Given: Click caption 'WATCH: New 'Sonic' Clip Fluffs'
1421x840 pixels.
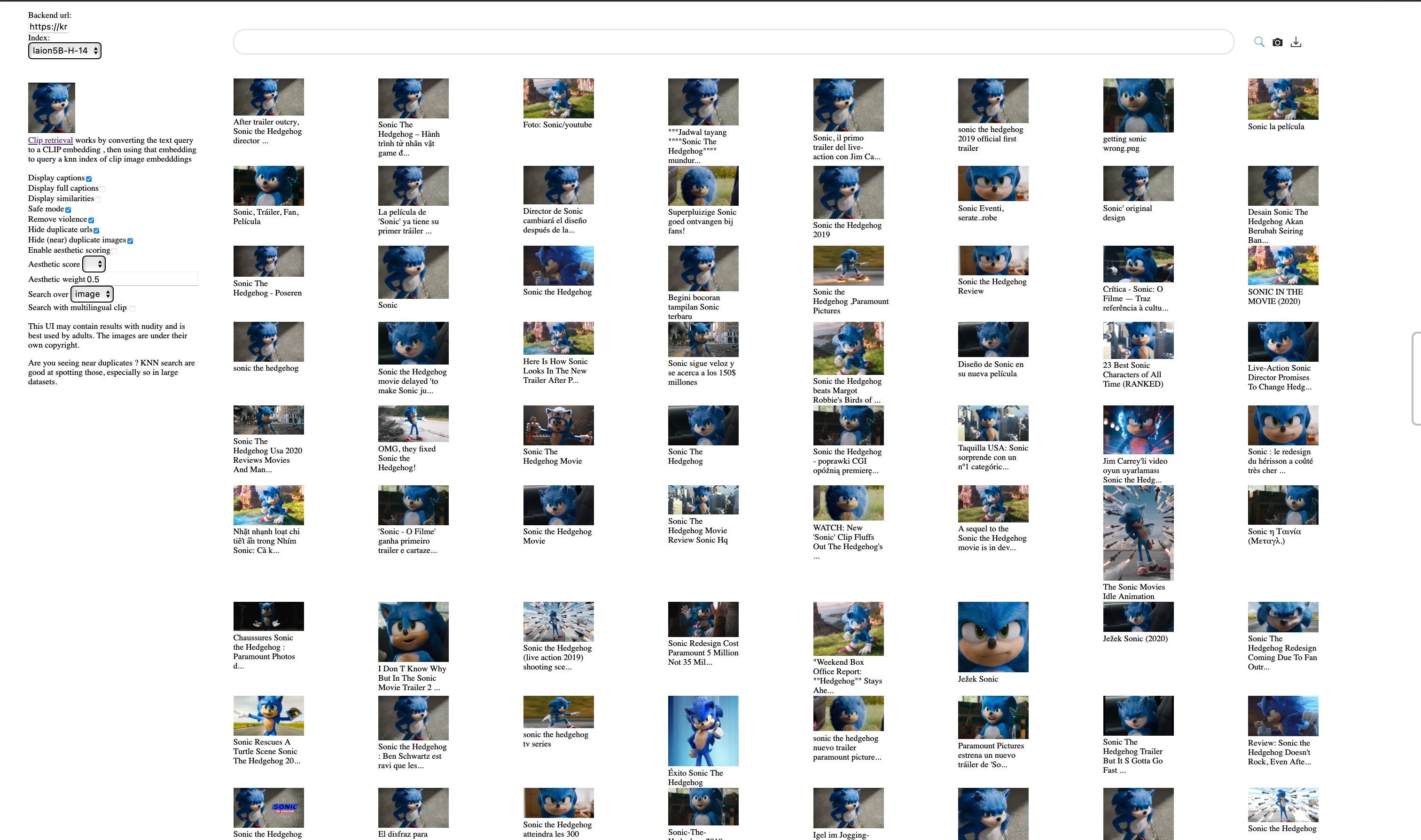Looking at the screenshot, I should coord(848,542).
